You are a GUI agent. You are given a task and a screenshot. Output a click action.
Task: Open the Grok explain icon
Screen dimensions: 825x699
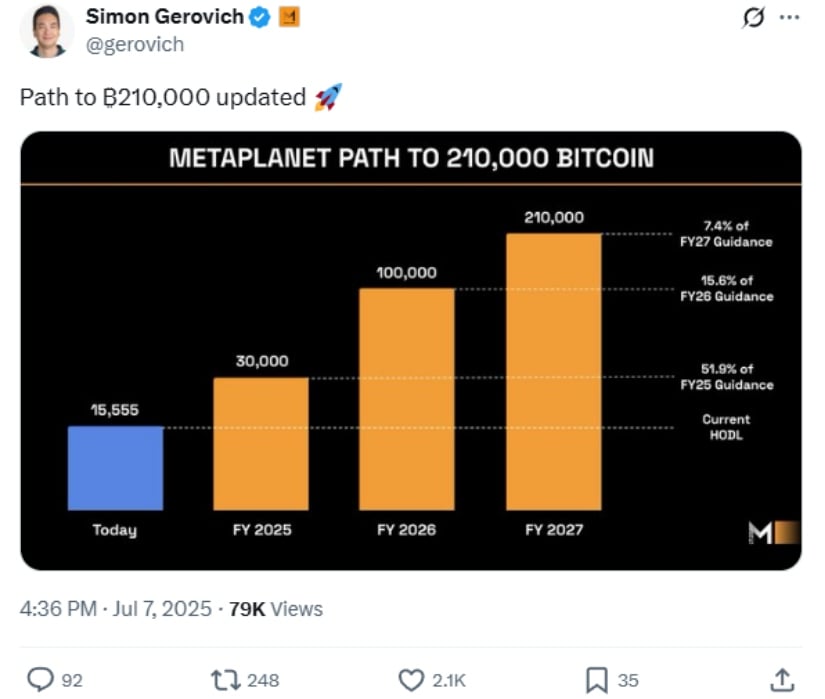[753, 18]
